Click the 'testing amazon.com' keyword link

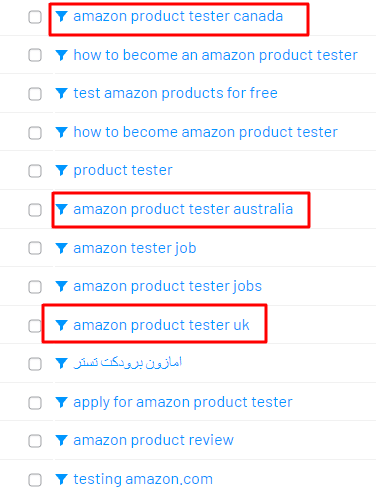(143, 479)
